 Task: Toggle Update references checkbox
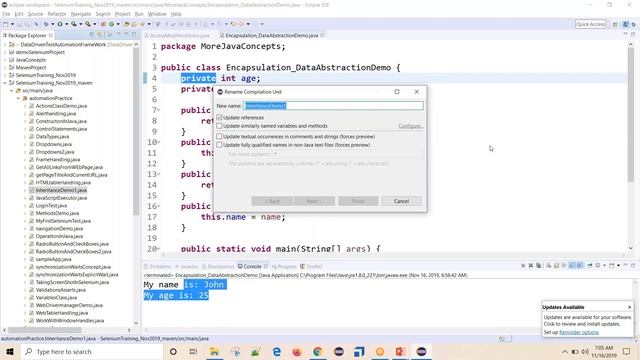220,118
